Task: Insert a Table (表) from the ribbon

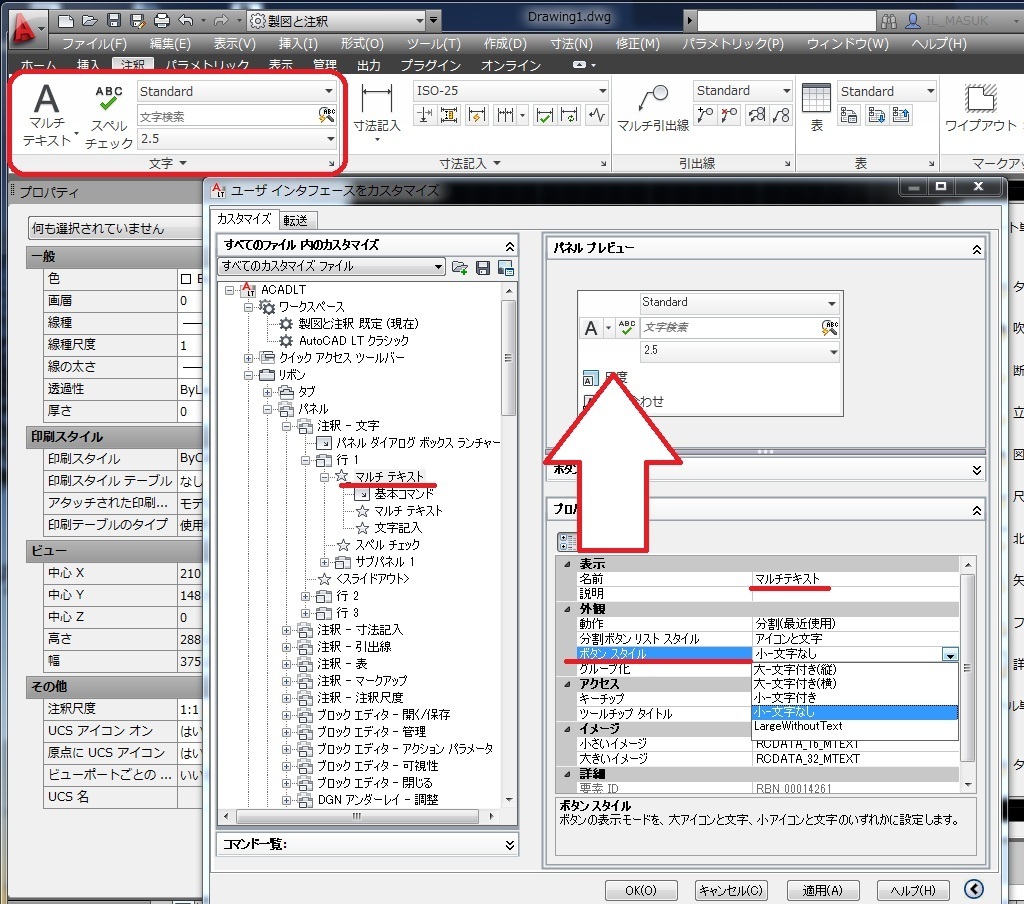Action: pos(816,108)
